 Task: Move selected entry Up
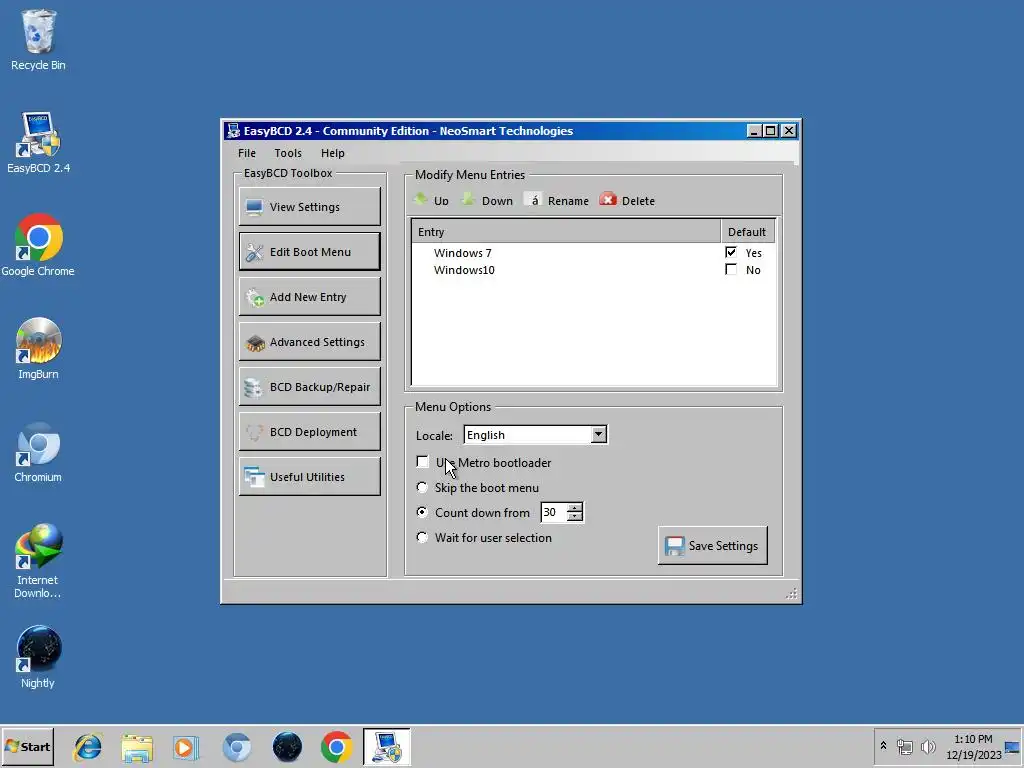[x=432, y=200]
